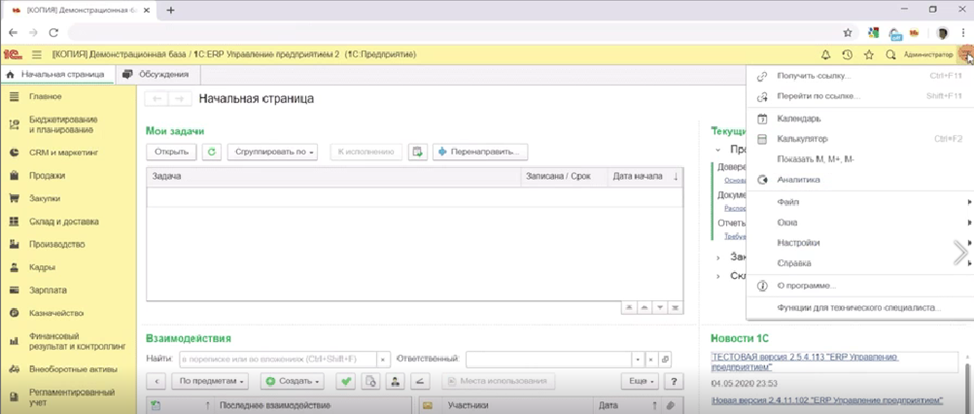This screenshot has height=414, width=974.
Task: Switch to the Обсуждения tab
Action: tap(156, 75)
